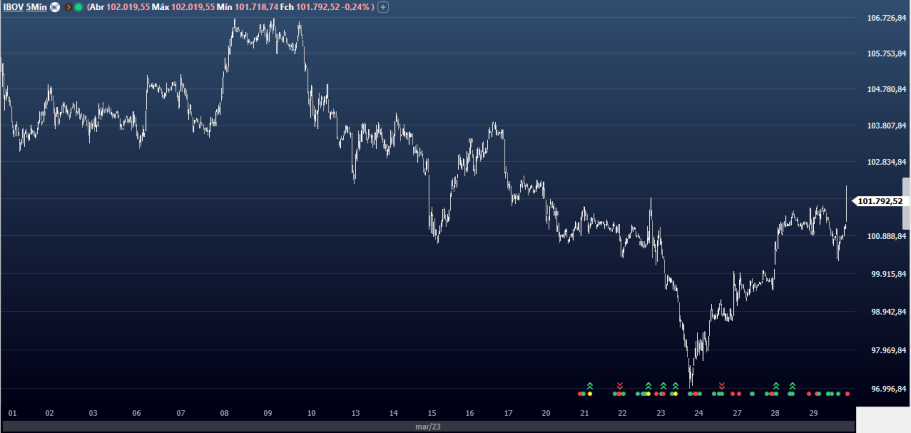Viewport: 911px width, 433px height.
Task: Open the 5Min timeframe selector
Action: point(38,7)
